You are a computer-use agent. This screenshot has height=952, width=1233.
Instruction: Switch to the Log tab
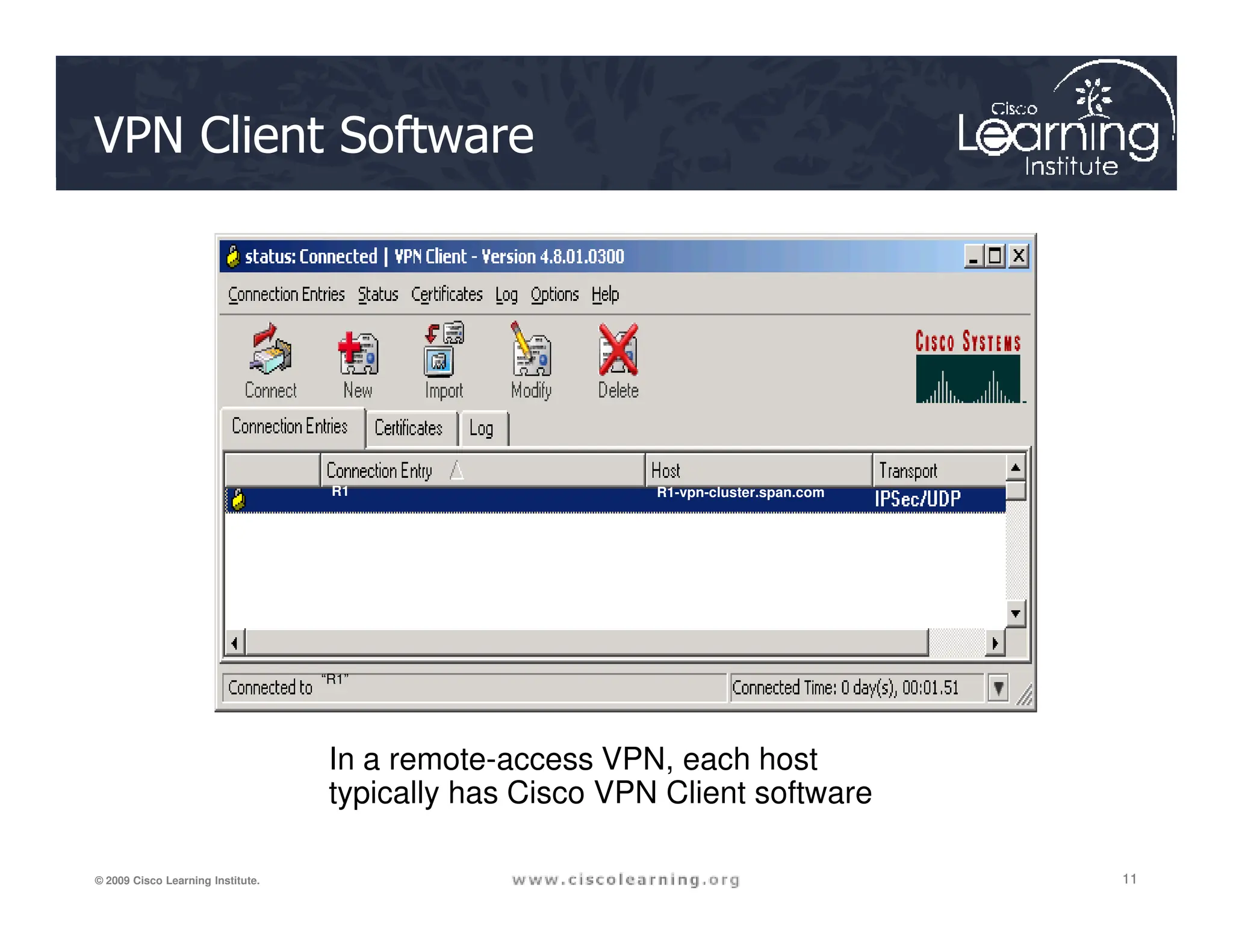(485, 428)
